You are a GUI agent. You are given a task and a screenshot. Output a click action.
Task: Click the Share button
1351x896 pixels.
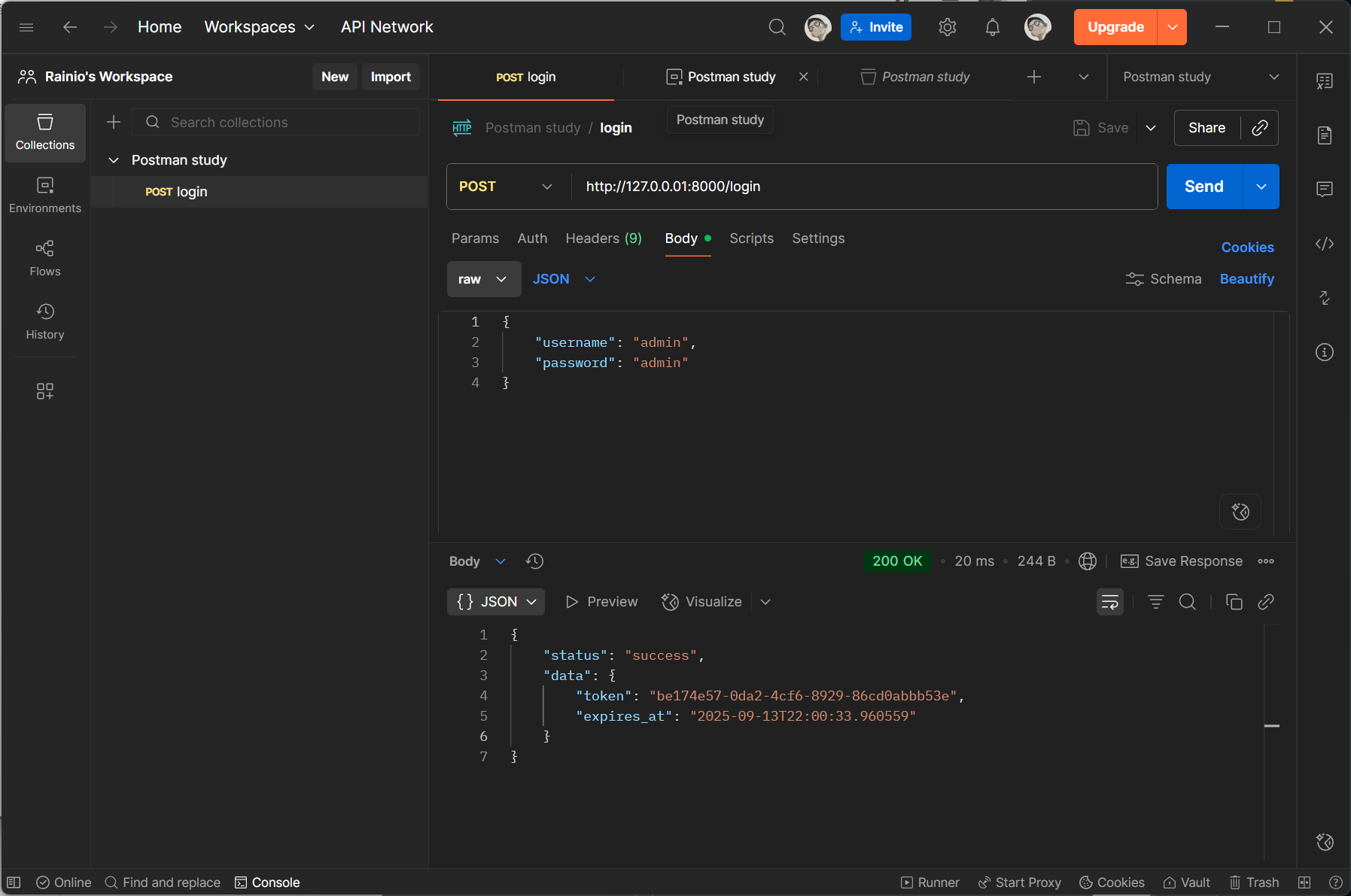[x=1207, y=128]
